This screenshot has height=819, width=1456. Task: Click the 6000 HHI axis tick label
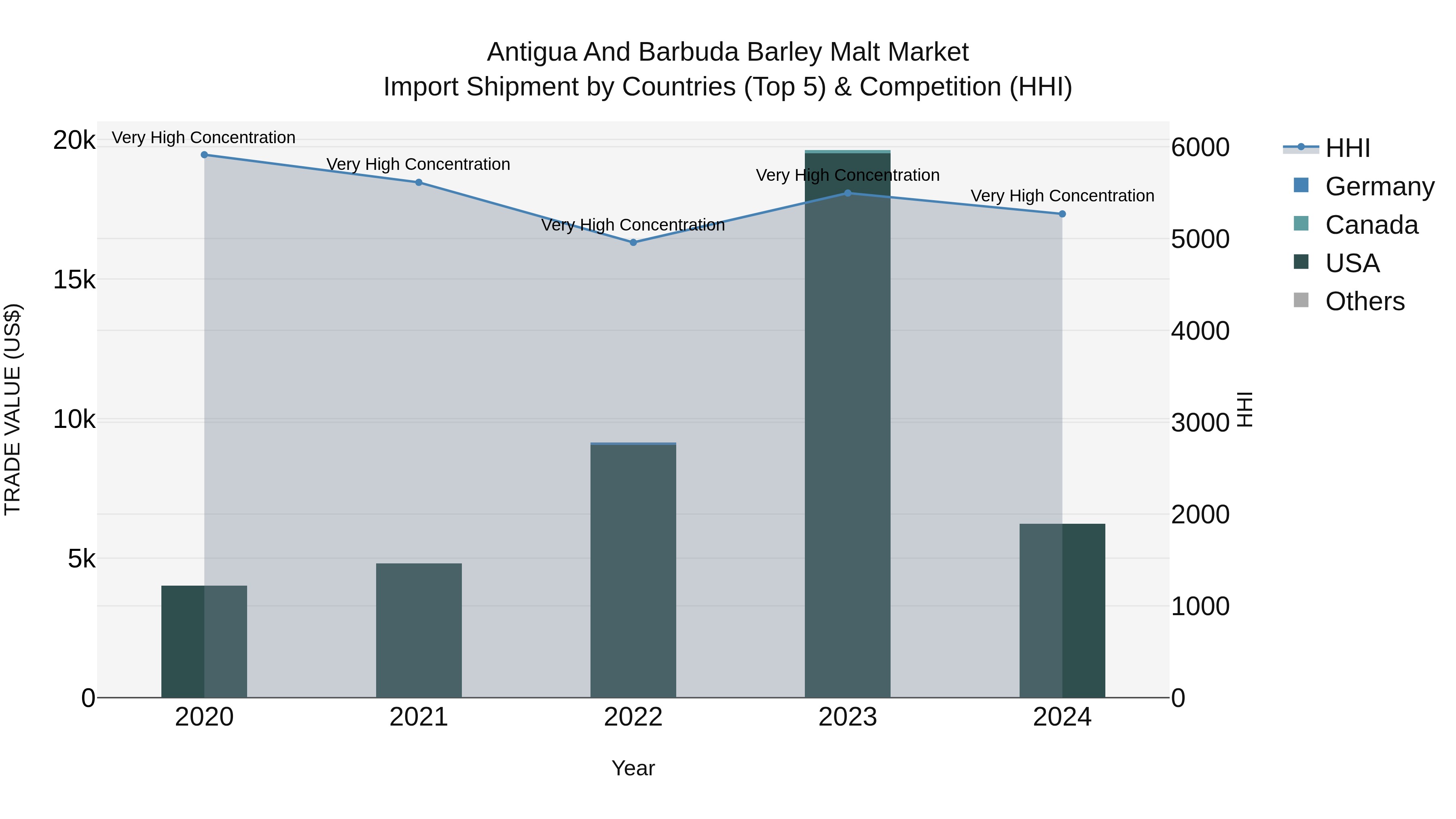pyautogui.click(x=1200, y=148)
